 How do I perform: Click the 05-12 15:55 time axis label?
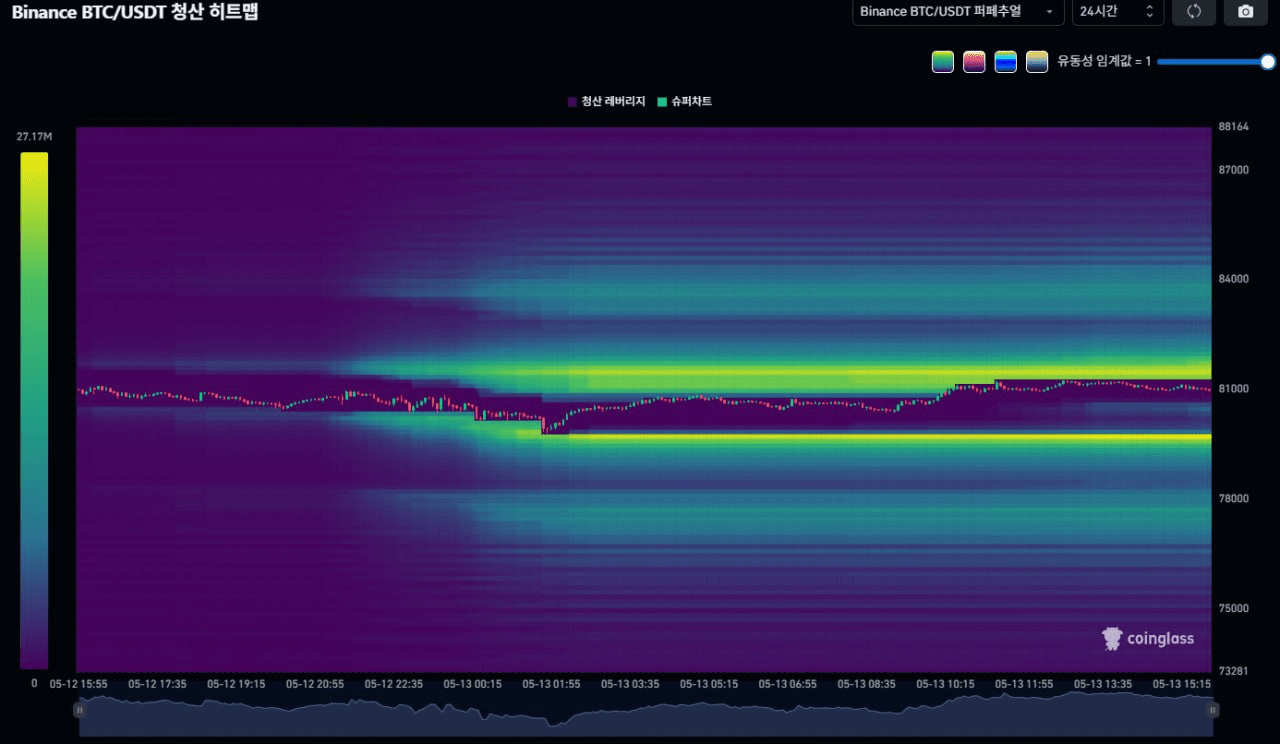tap(79, 684)
